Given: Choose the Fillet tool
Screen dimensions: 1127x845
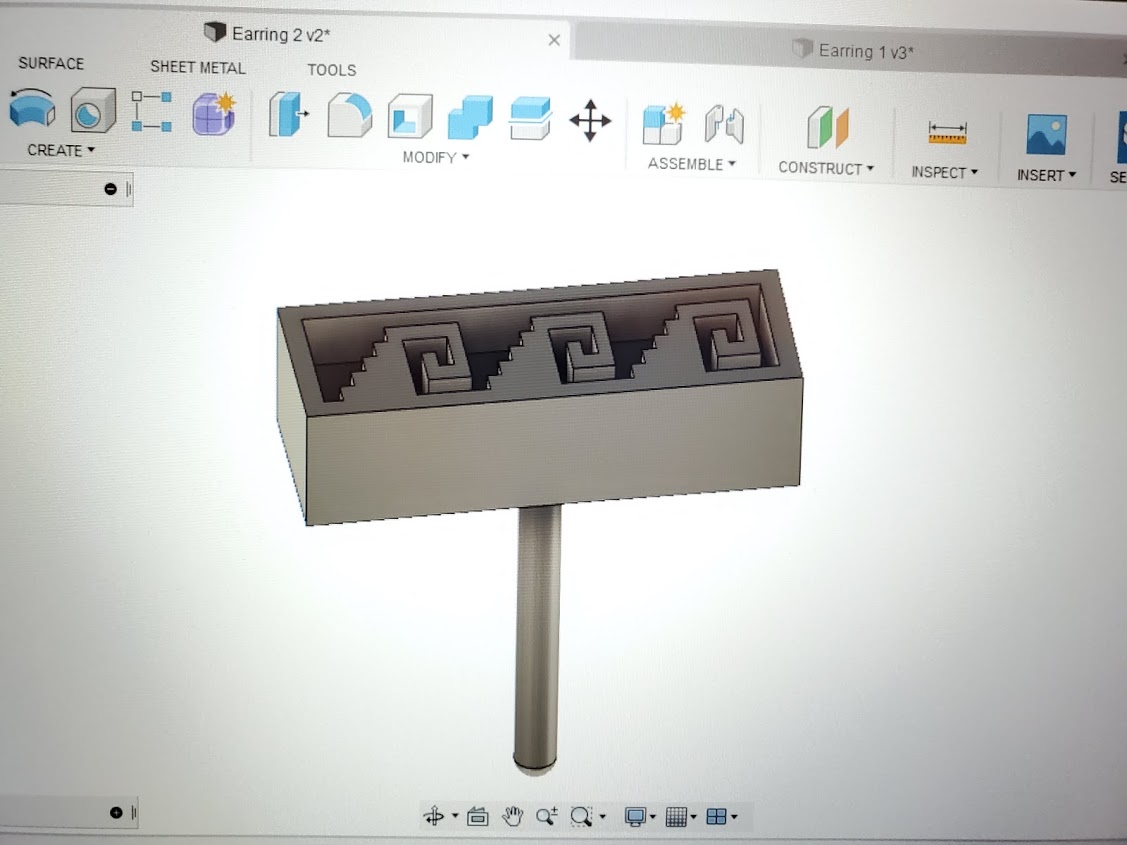Looking at the screenshot, I should tap(349, 116).
